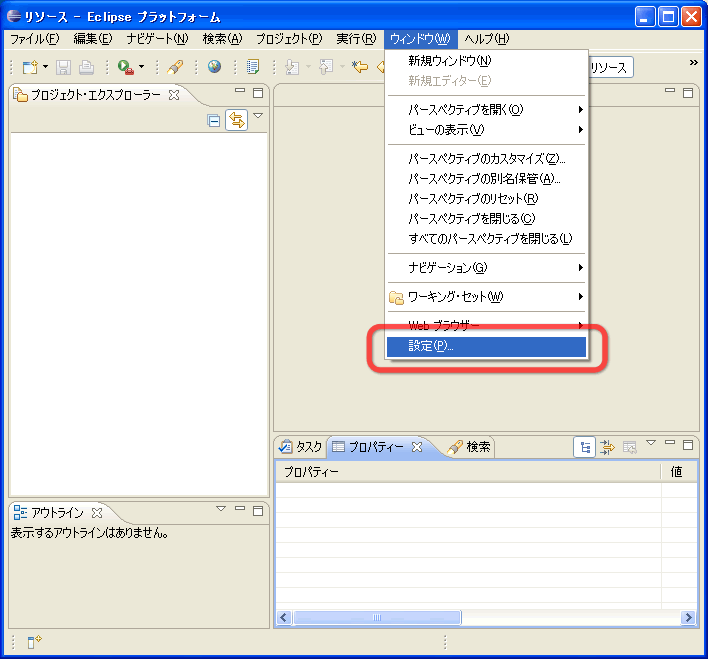Click the Properties horizontal scrollbar thumb

[x=377, y=617]
